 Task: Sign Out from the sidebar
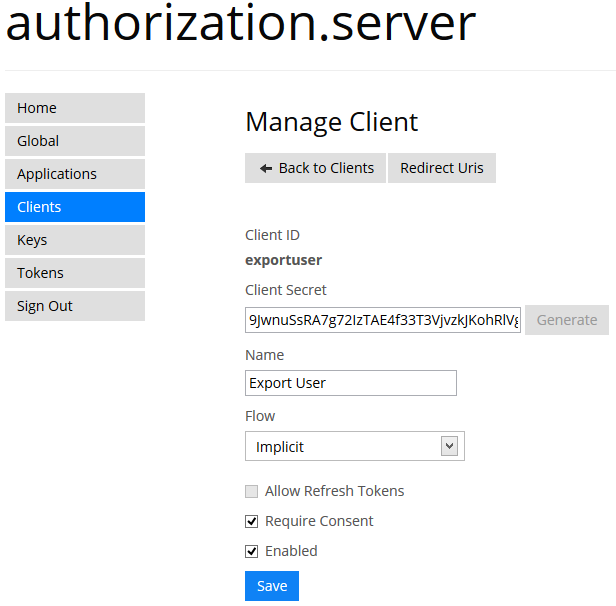point(75,306)
